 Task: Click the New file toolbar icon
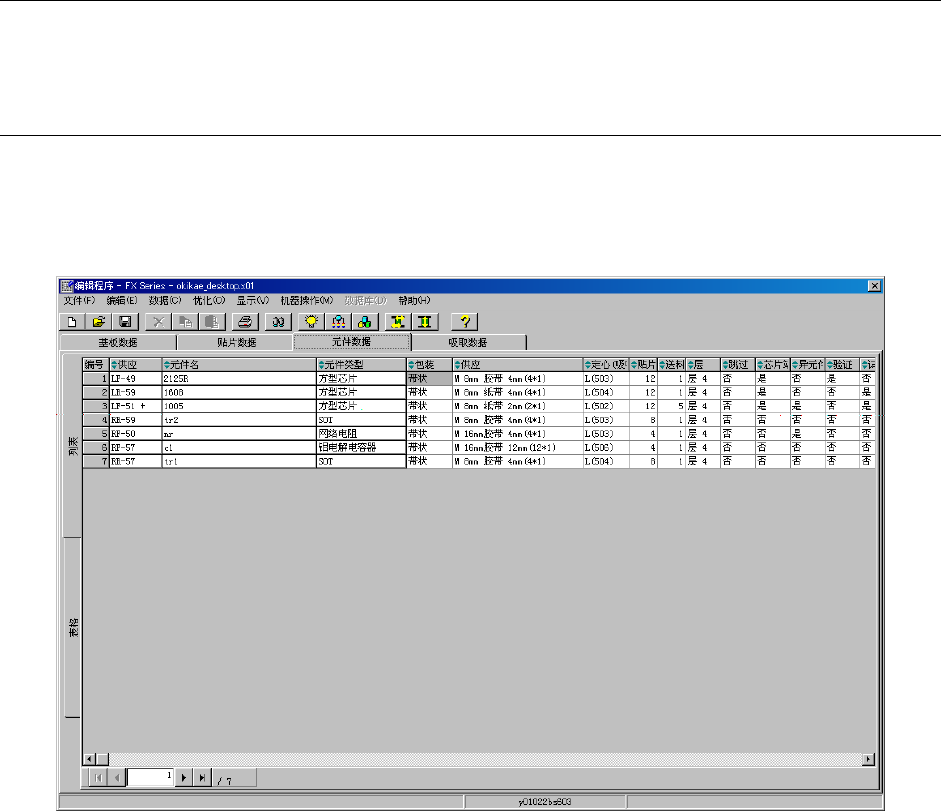pyautogui.click(x=73, y=322)
